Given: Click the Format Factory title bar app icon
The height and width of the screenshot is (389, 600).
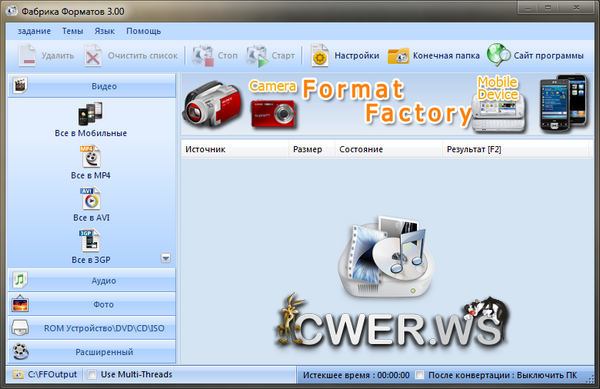Looking at the screenshot, I should pyautogui.click(x=11, y=11).
